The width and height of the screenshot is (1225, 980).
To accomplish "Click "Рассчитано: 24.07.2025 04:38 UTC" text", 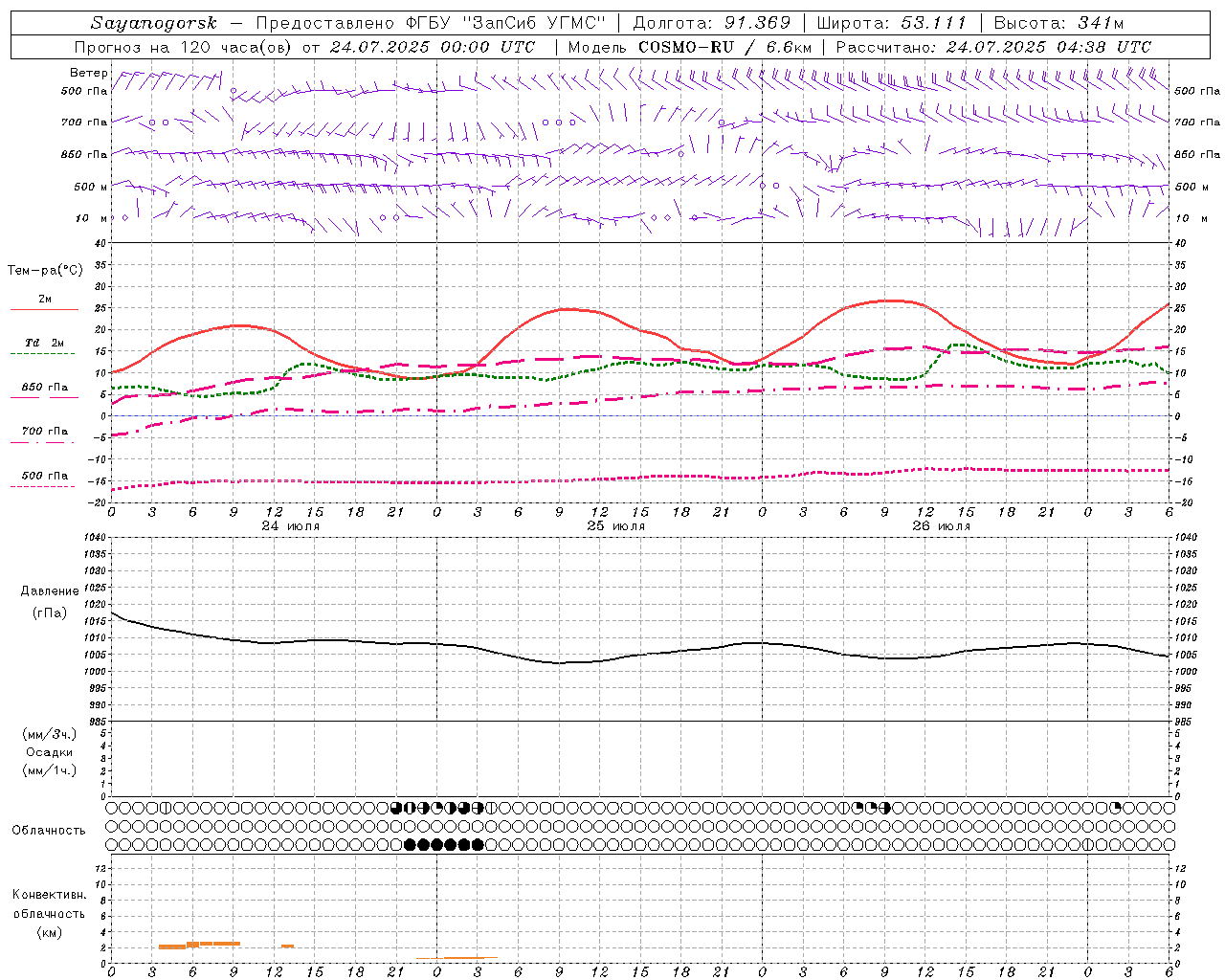I will pyautogui.click(x=993, y=47).
